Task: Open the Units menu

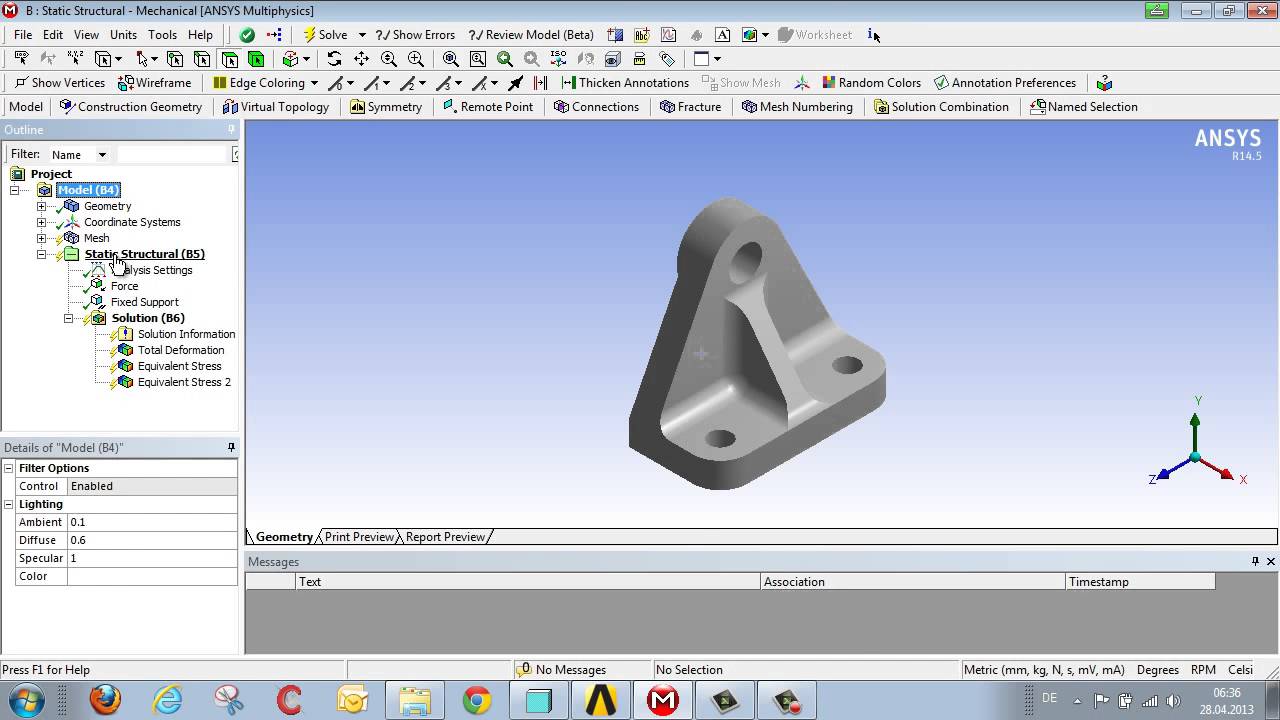Action: (x=123, y=34)
